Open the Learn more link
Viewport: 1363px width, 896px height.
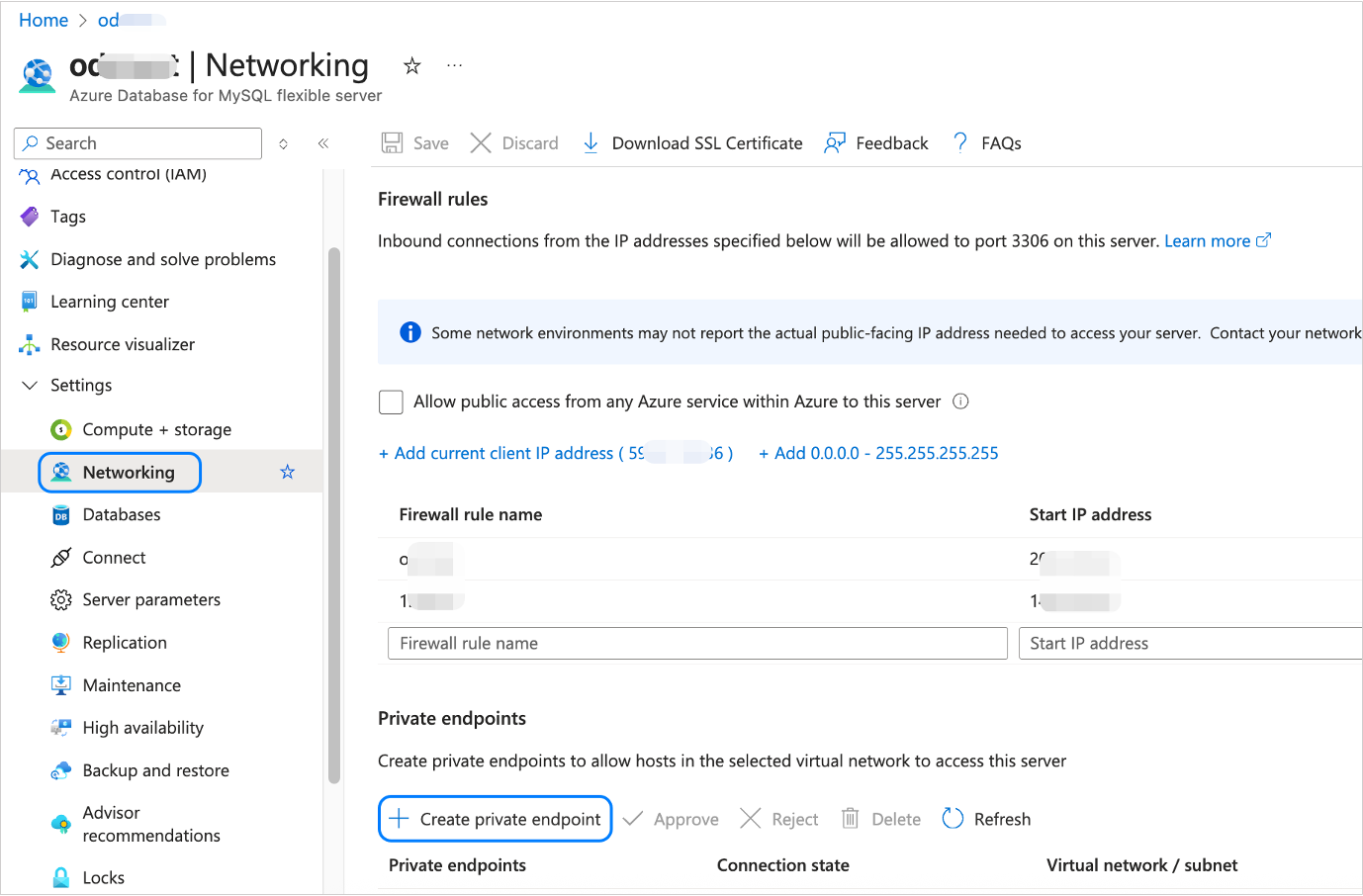pos(1207,241)
